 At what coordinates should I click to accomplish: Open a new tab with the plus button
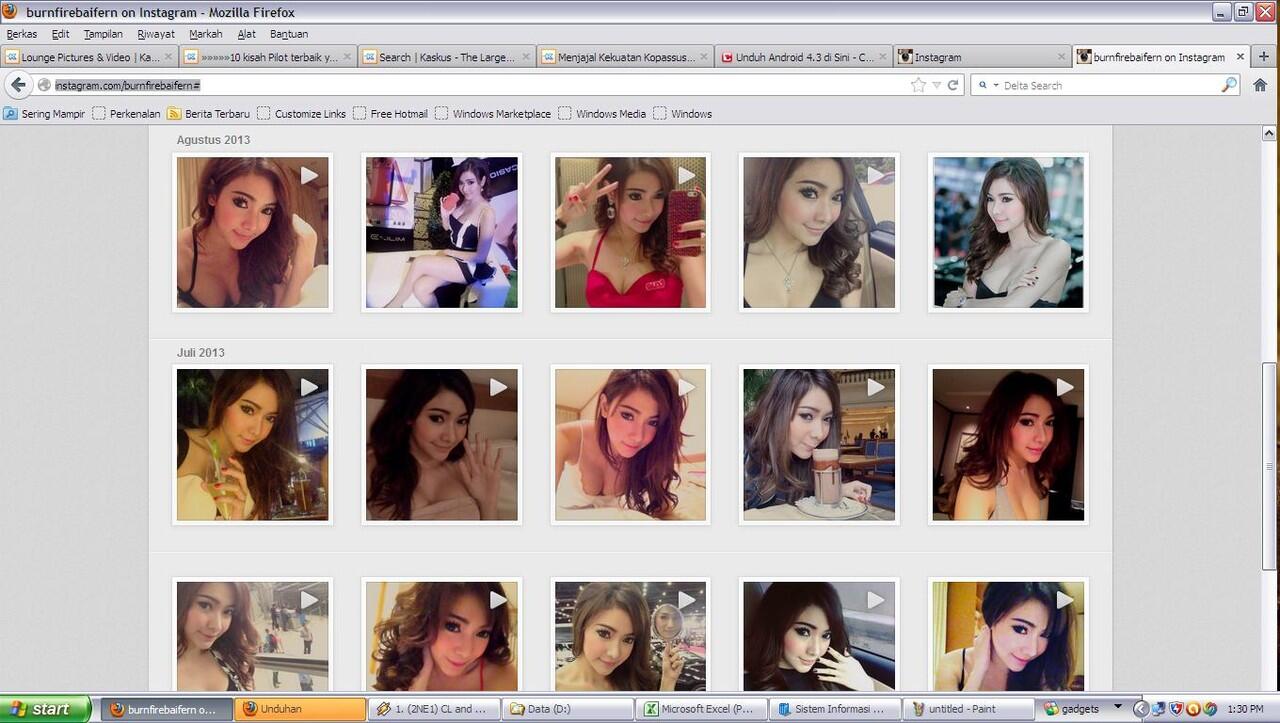[1264, 57]
